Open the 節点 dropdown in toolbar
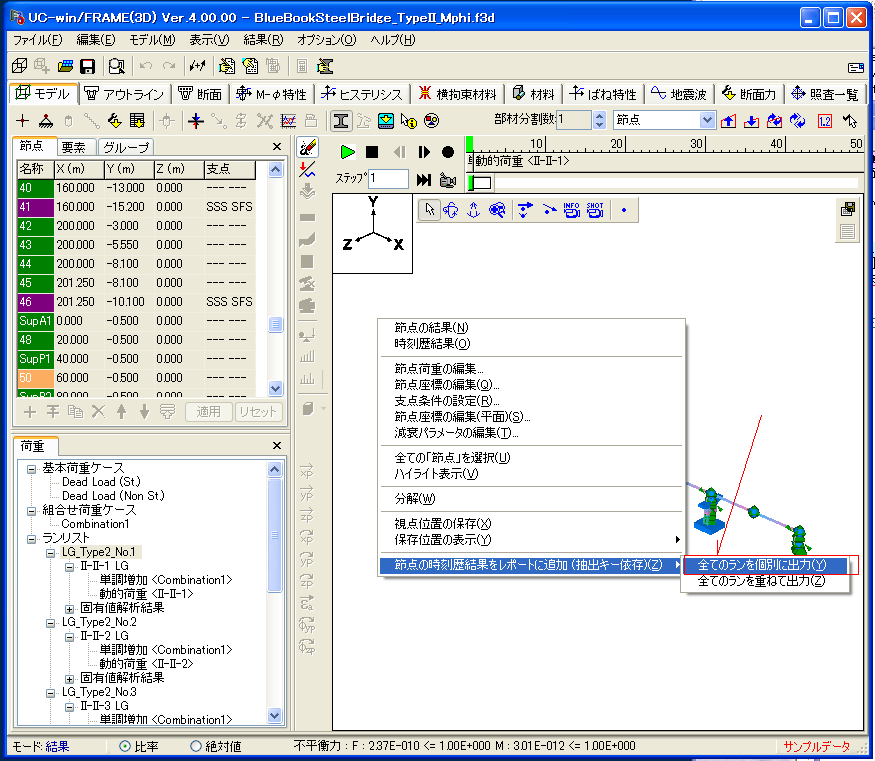The image size is (875, 761). point(707,120)
